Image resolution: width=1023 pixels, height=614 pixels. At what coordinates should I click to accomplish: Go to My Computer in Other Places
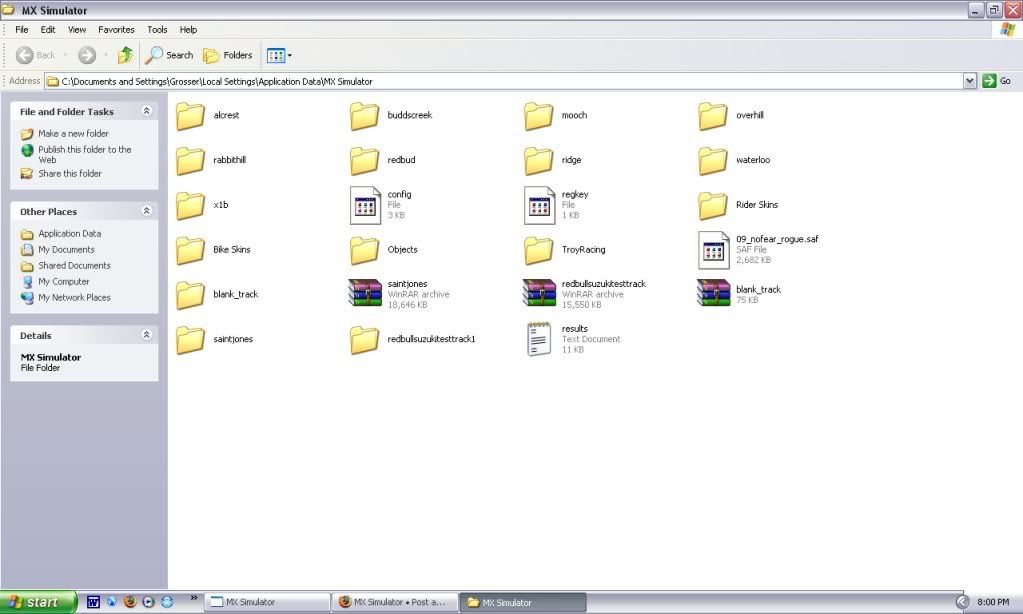click(x=63, y=282)
